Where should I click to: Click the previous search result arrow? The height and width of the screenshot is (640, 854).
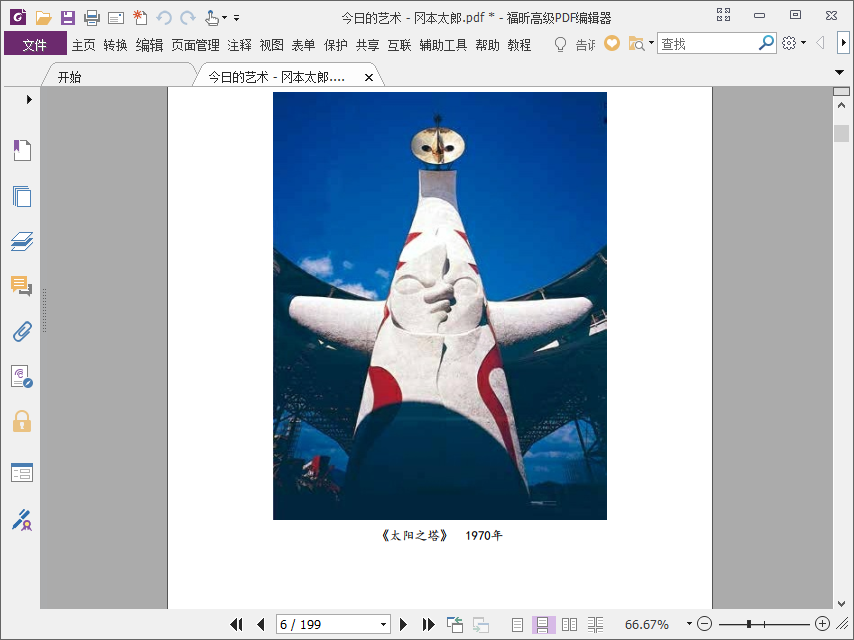click(820, 43)
